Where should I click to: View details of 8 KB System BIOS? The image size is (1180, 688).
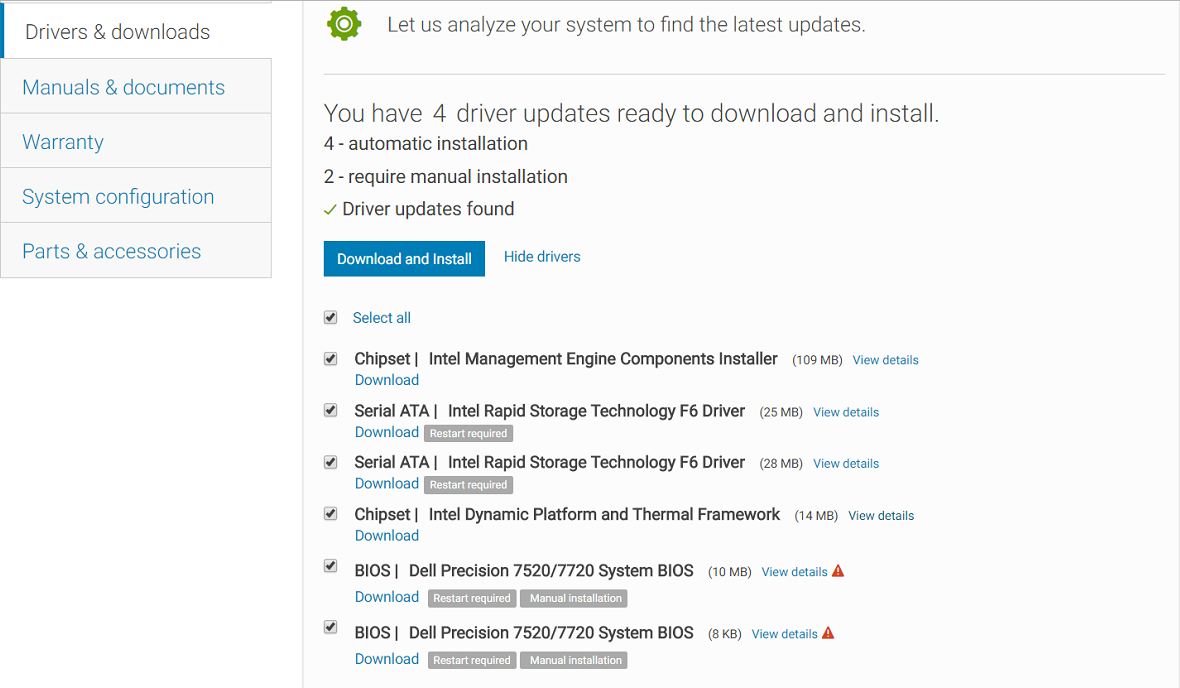[784, 634]
